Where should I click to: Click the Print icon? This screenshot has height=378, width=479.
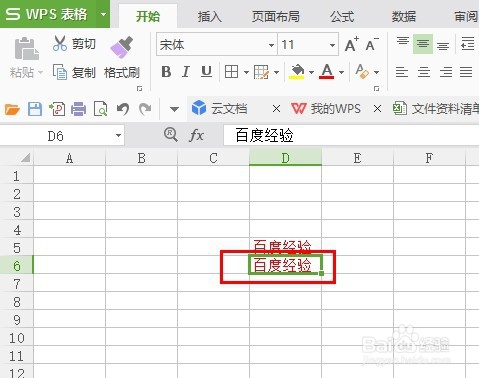click(x=78, y=109)
